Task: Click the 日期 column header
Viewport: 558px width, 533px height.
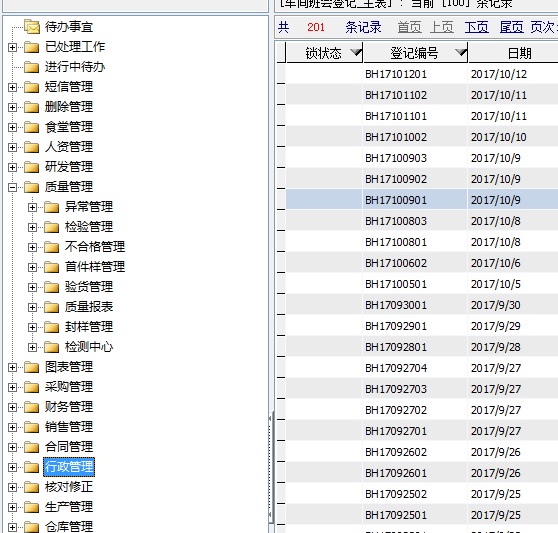Action: pos(519,53)
